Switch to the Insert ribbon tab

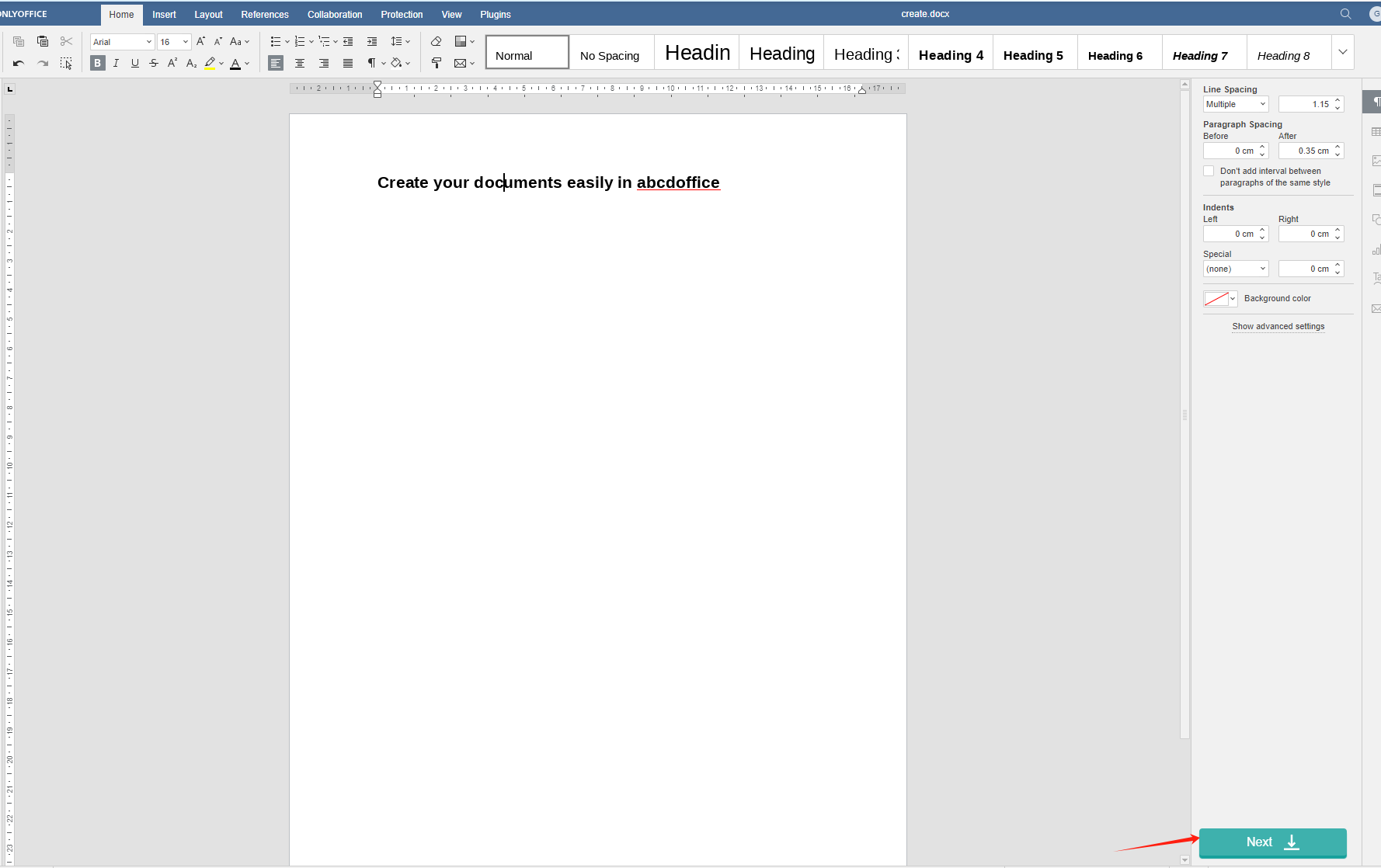point(164,14)
